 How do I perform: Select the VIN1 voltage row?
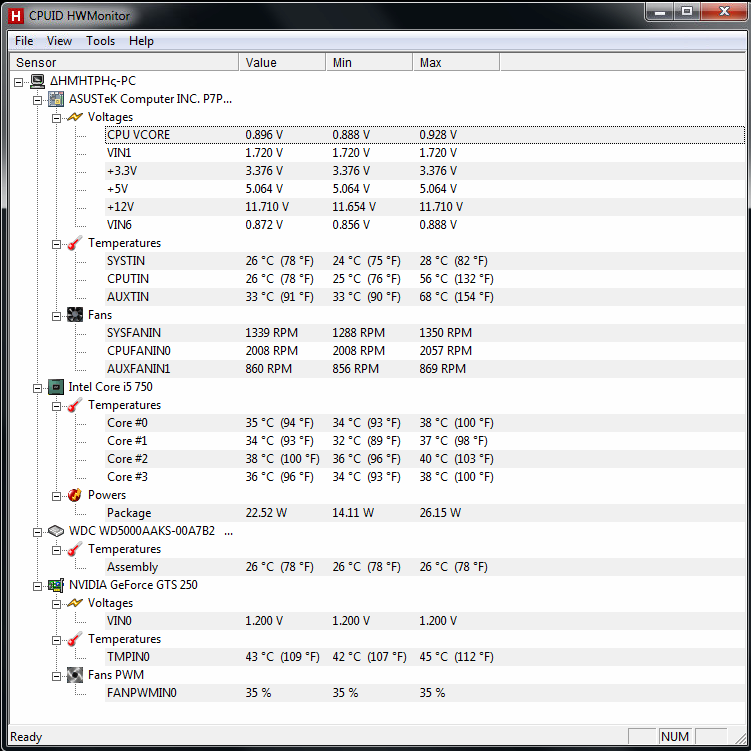point(425,153)
